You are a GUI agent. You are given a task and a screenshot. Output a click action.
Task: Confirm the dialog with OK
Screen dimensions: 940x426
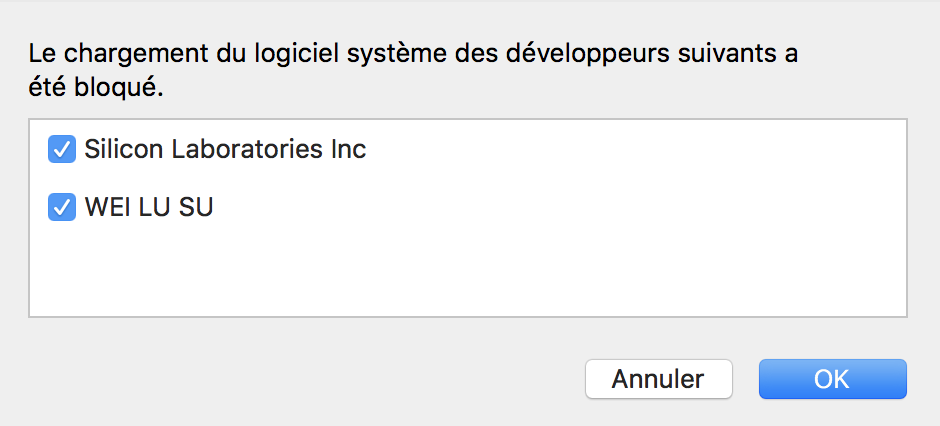click(x=832, y=379)
